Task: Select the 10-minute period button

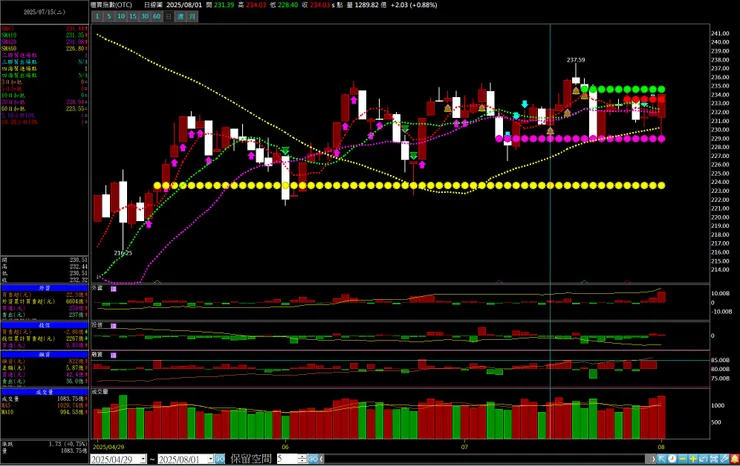Action: pyautogui.click(x=121, y=16)
